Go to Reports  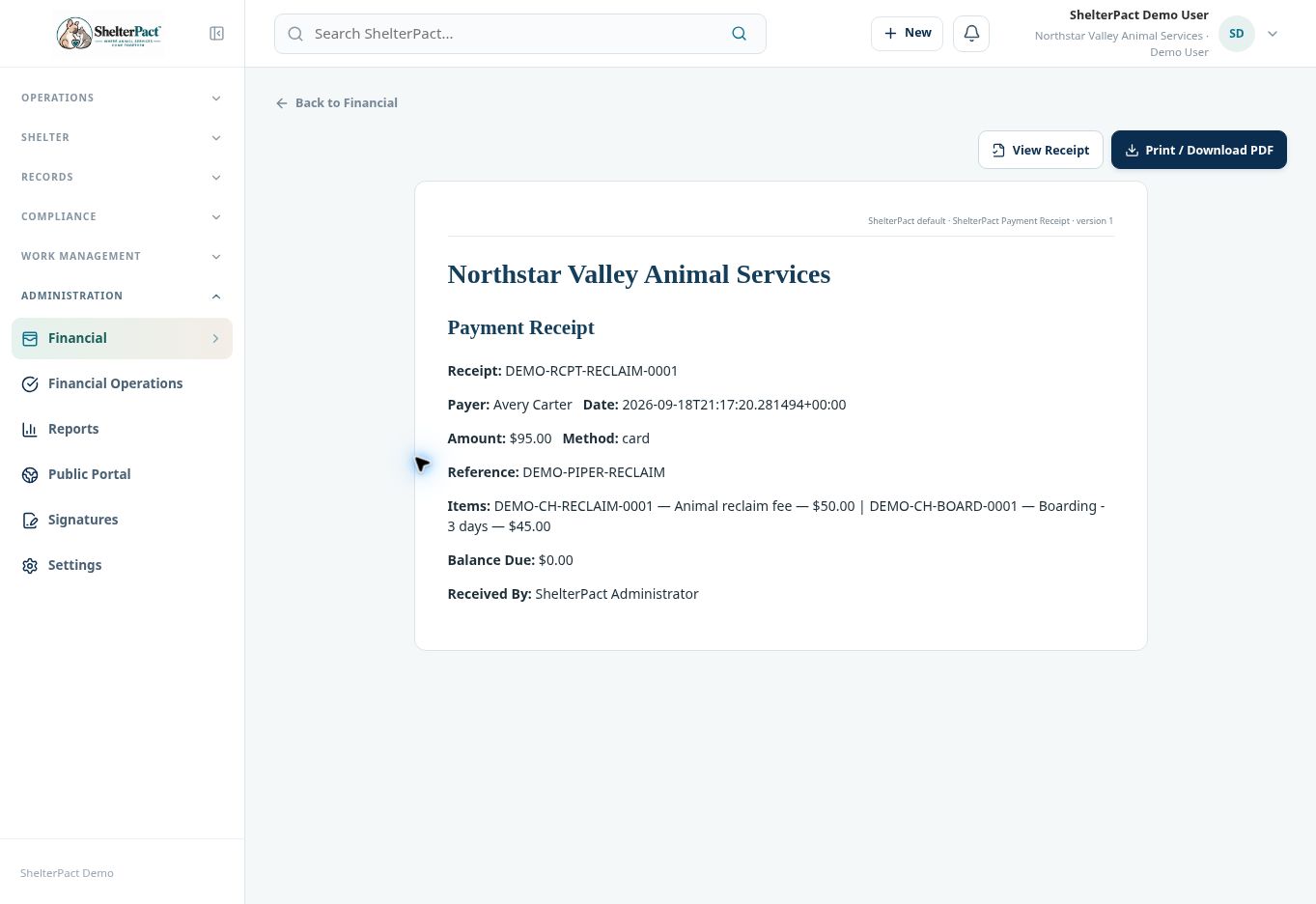122,429
